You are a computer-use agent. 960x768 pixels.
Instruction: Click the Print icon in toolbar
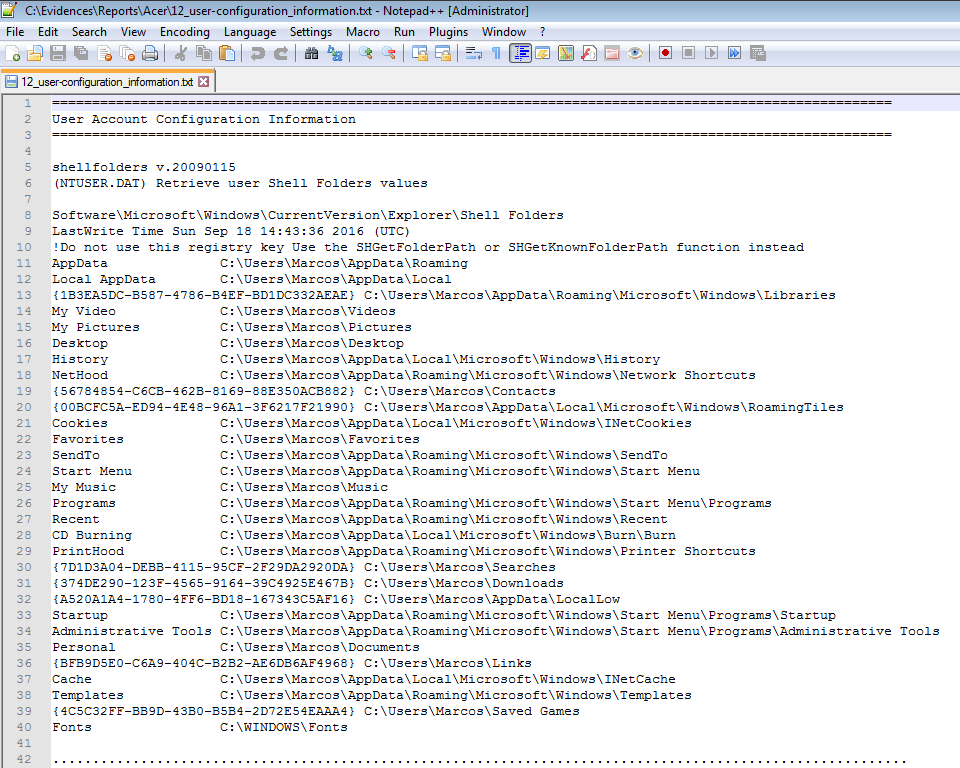[150, 53]
